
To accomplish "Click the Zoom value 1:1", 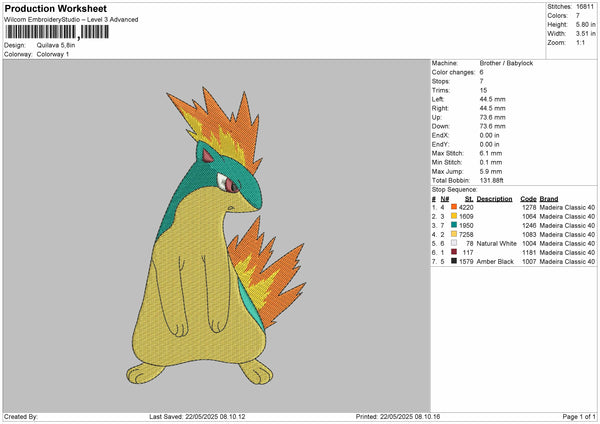I will [580, 42].
